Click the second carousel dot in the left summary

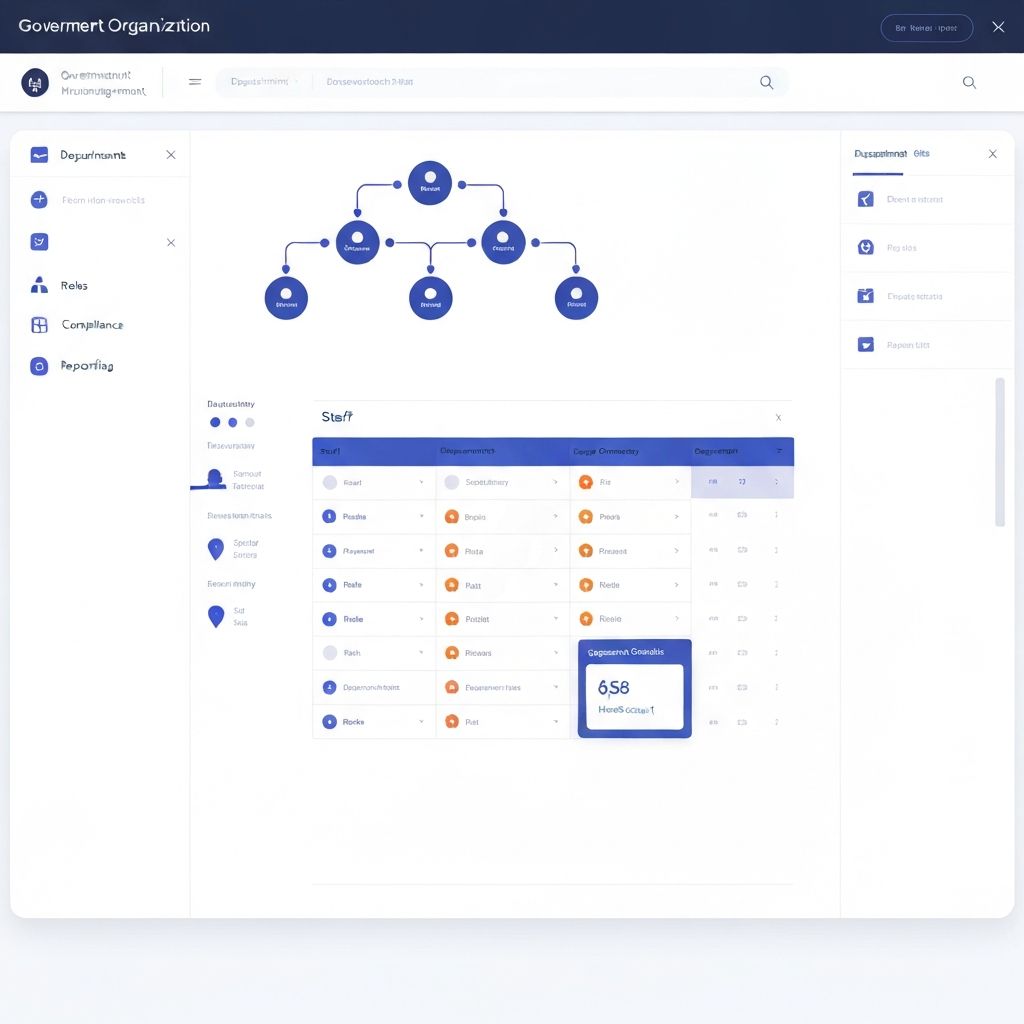click(x=232, y=422)
